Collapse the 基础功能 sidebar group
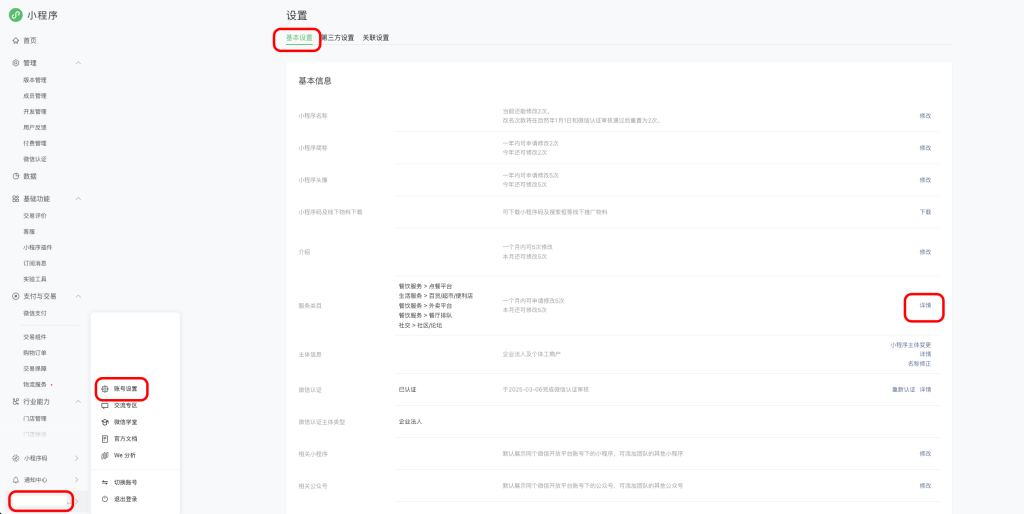The height and width of the screenshot is (514, 1024). pyautogui.click(x=78, y=199)
